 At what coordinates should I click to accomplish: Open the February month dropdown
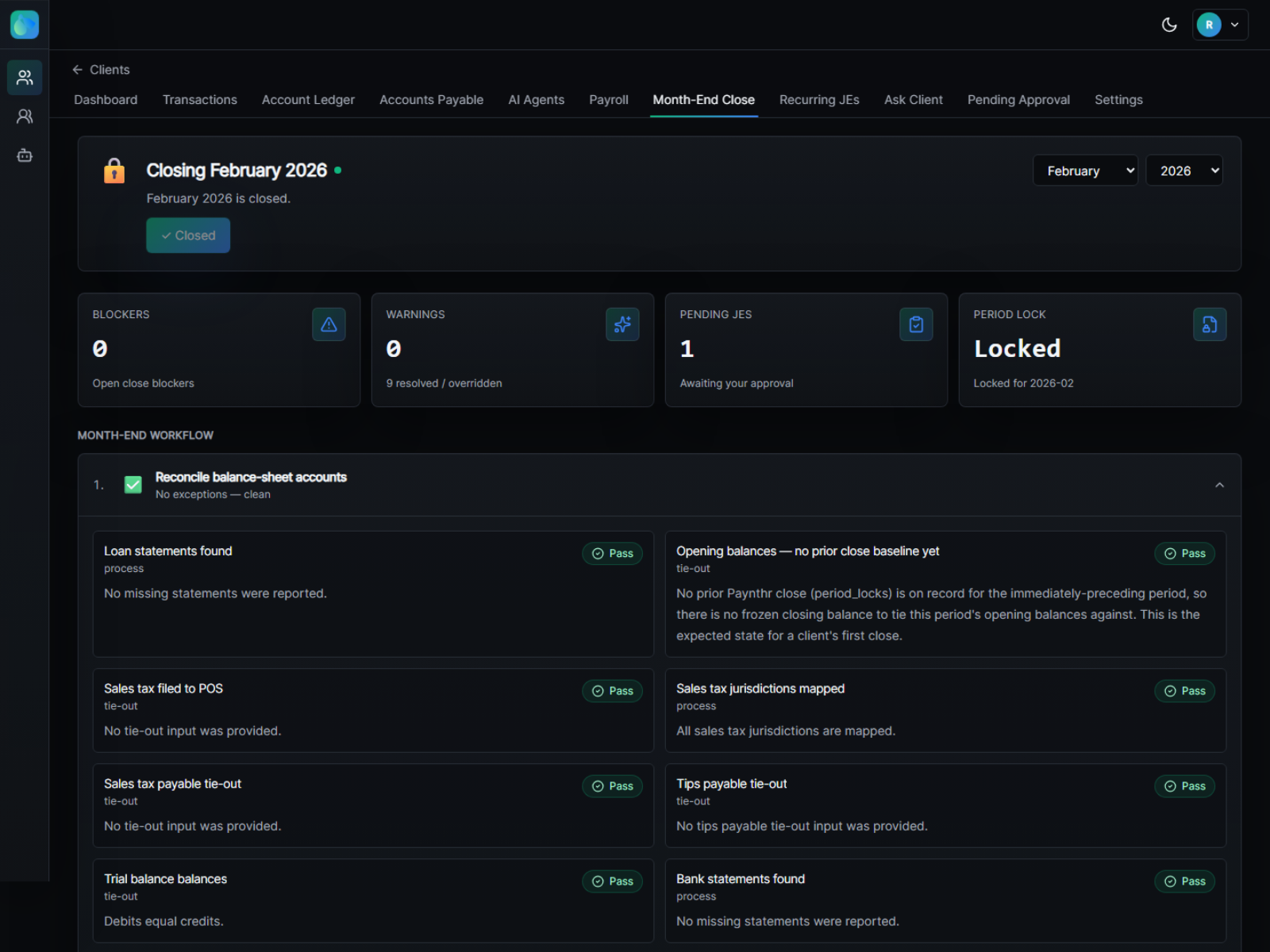point(1085,171)
